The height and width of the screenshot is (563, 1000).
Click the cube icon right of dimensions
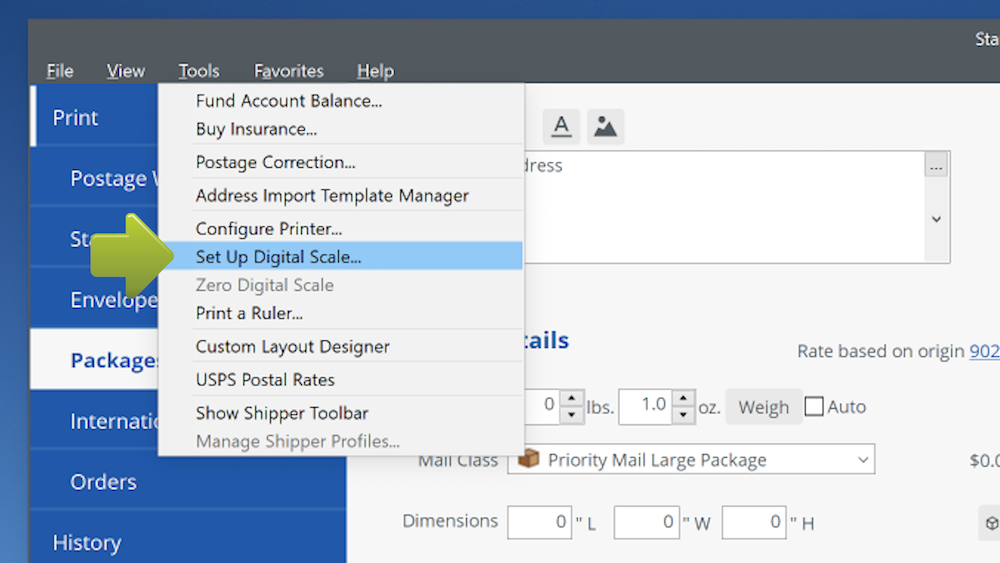[x=989, y=523]
